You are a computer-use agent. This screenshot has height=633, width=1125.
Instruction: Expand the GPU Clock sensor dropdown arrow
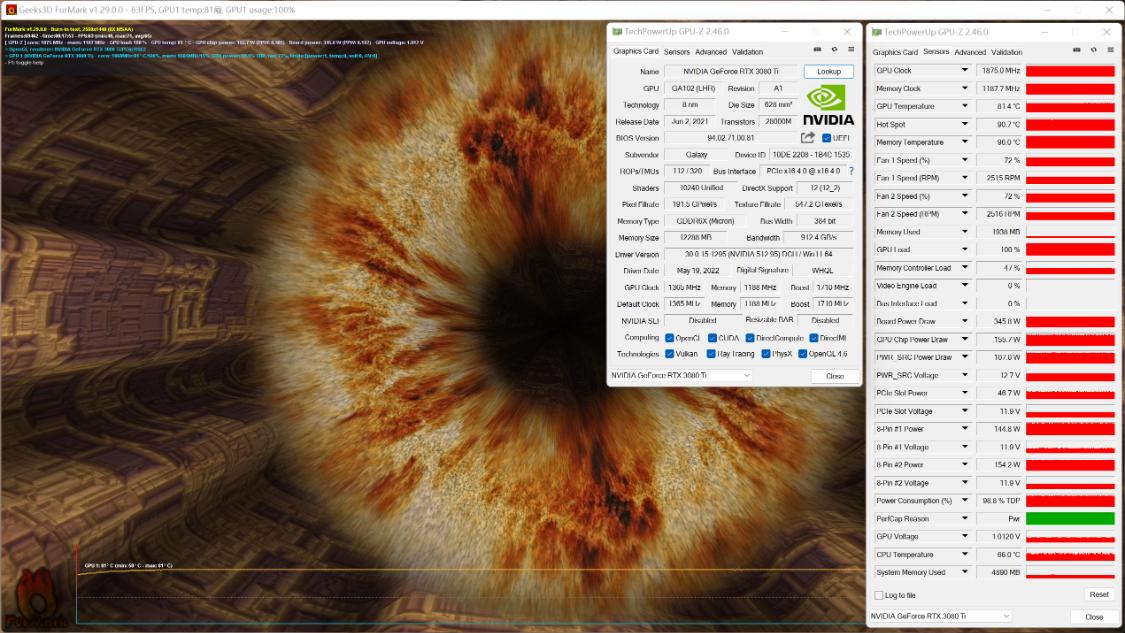tap(965, 71)
